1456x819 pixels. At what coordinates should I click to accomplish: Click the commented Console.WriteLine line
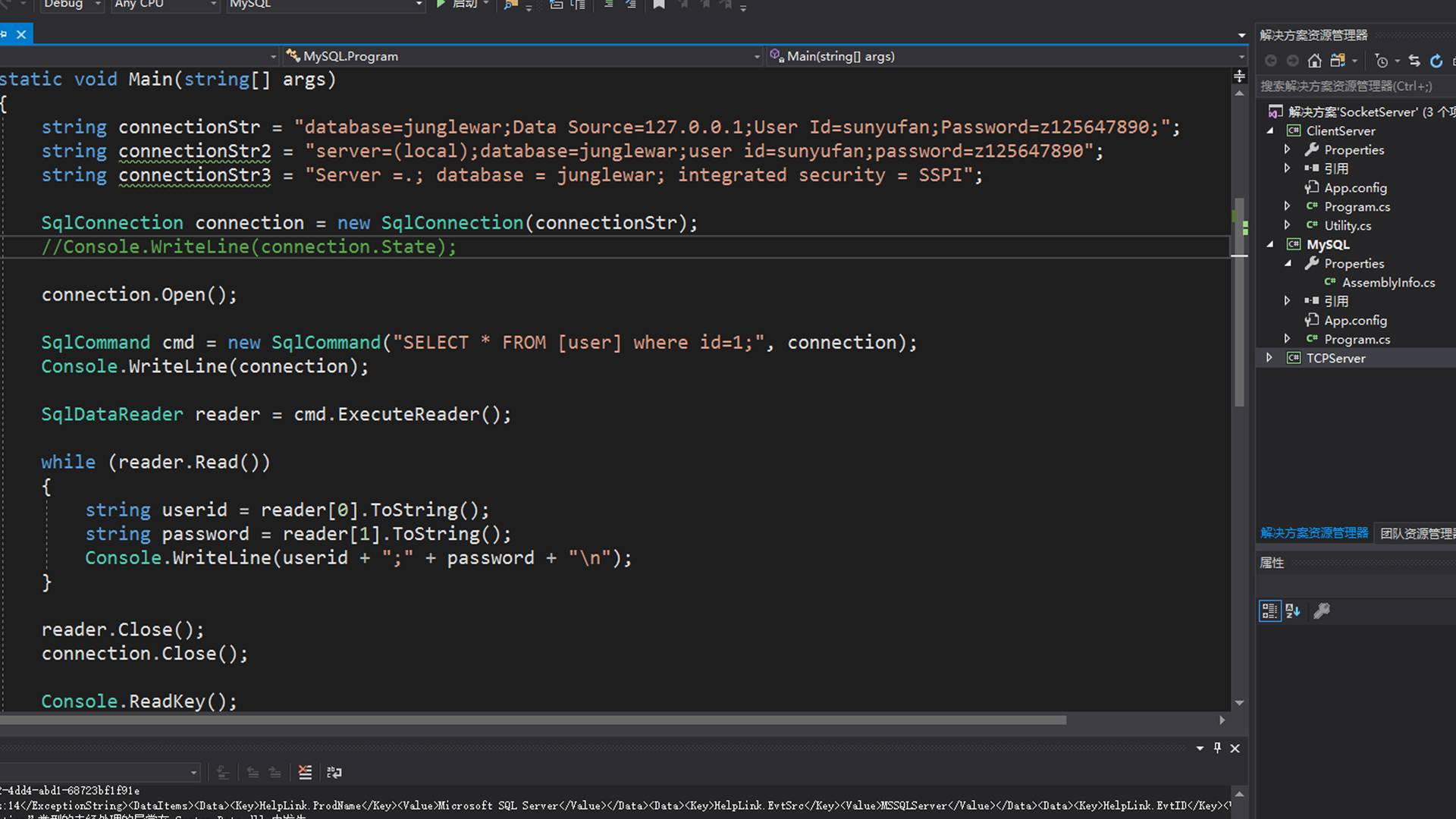(x=249, y=246)
